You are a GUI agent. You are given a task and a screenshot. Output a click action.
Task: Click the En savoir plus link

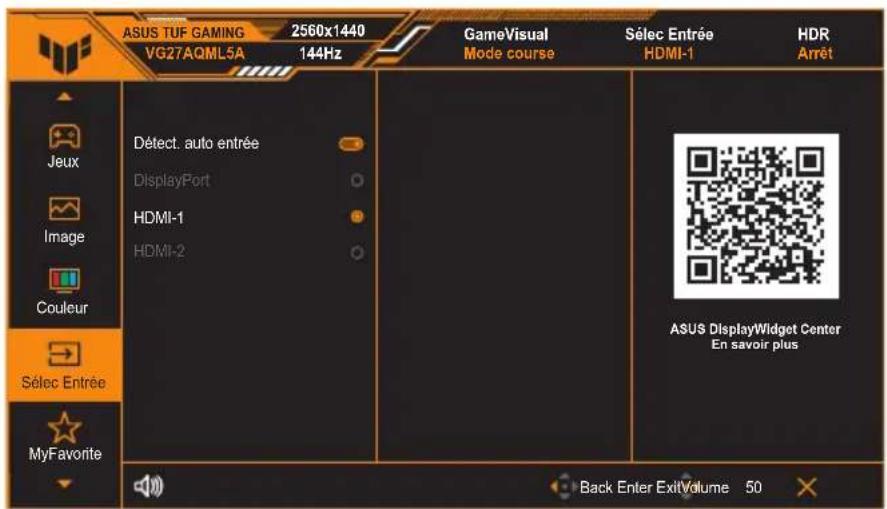tap(755, 344)
